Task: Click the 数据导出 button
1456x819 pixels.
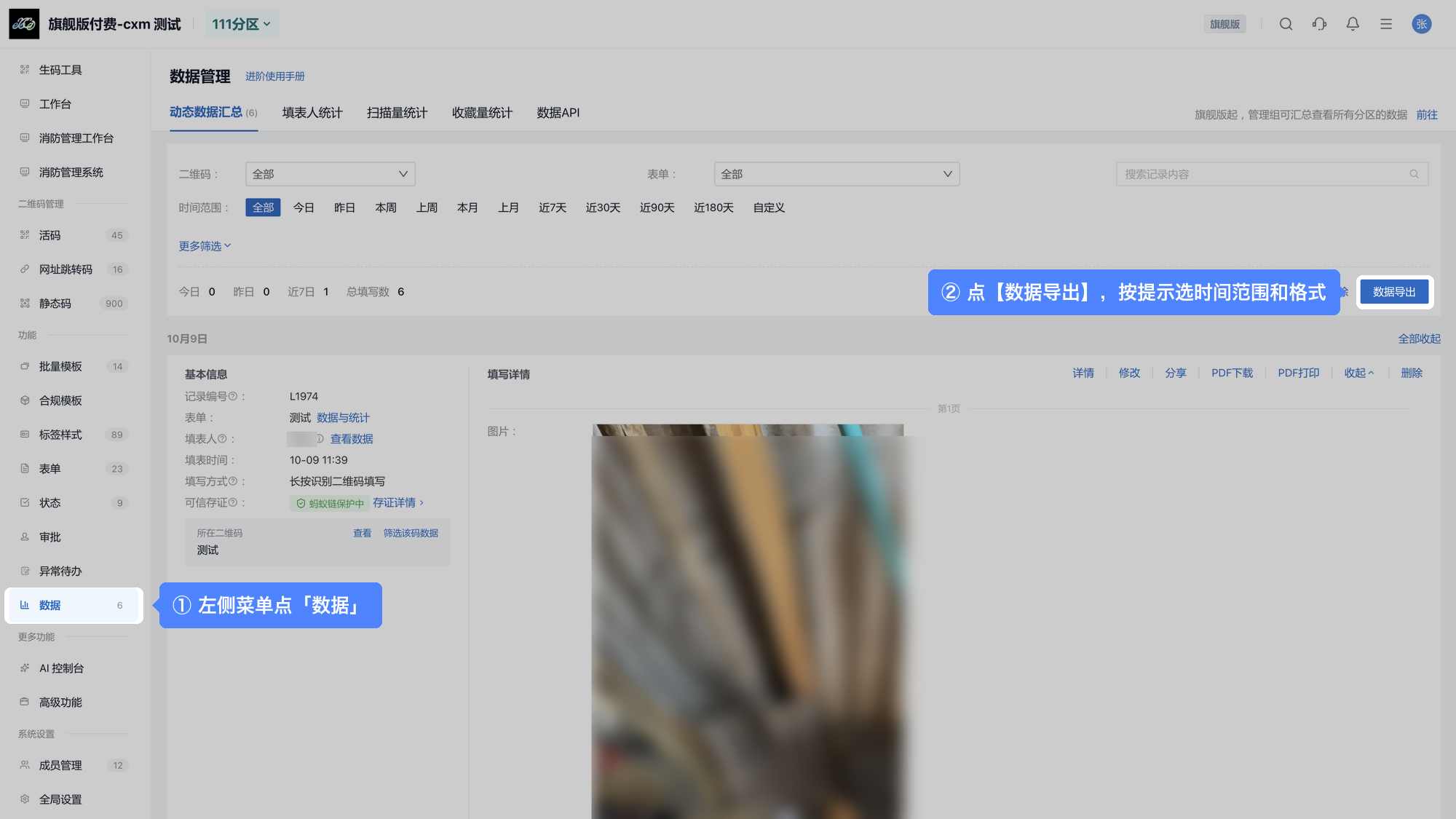Action: click(1394, 292)
